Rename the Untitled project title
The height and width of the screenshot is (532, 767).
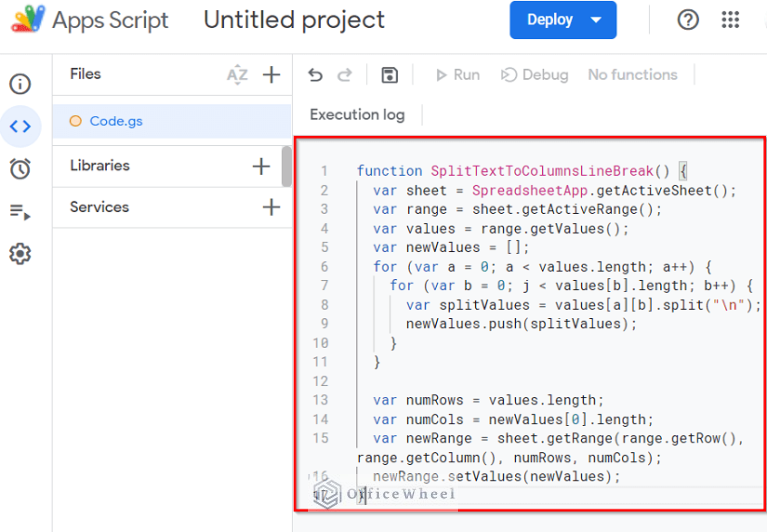coord(294,20)
